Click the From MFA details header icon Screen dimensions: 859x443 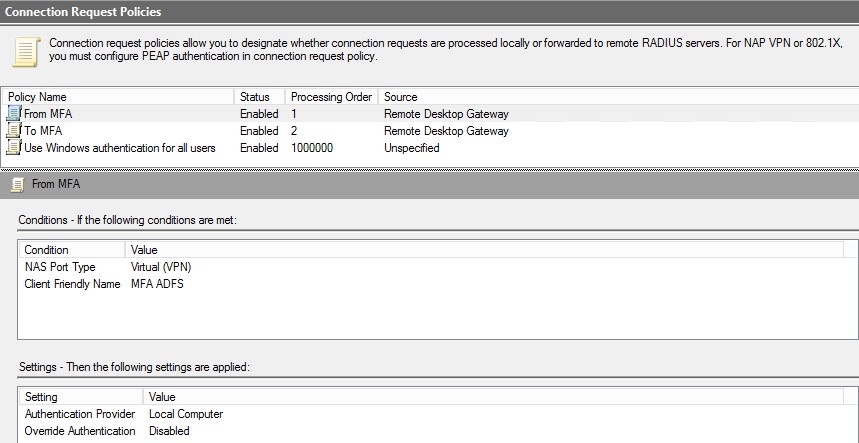pyautogui.click(x=18, y=185)
